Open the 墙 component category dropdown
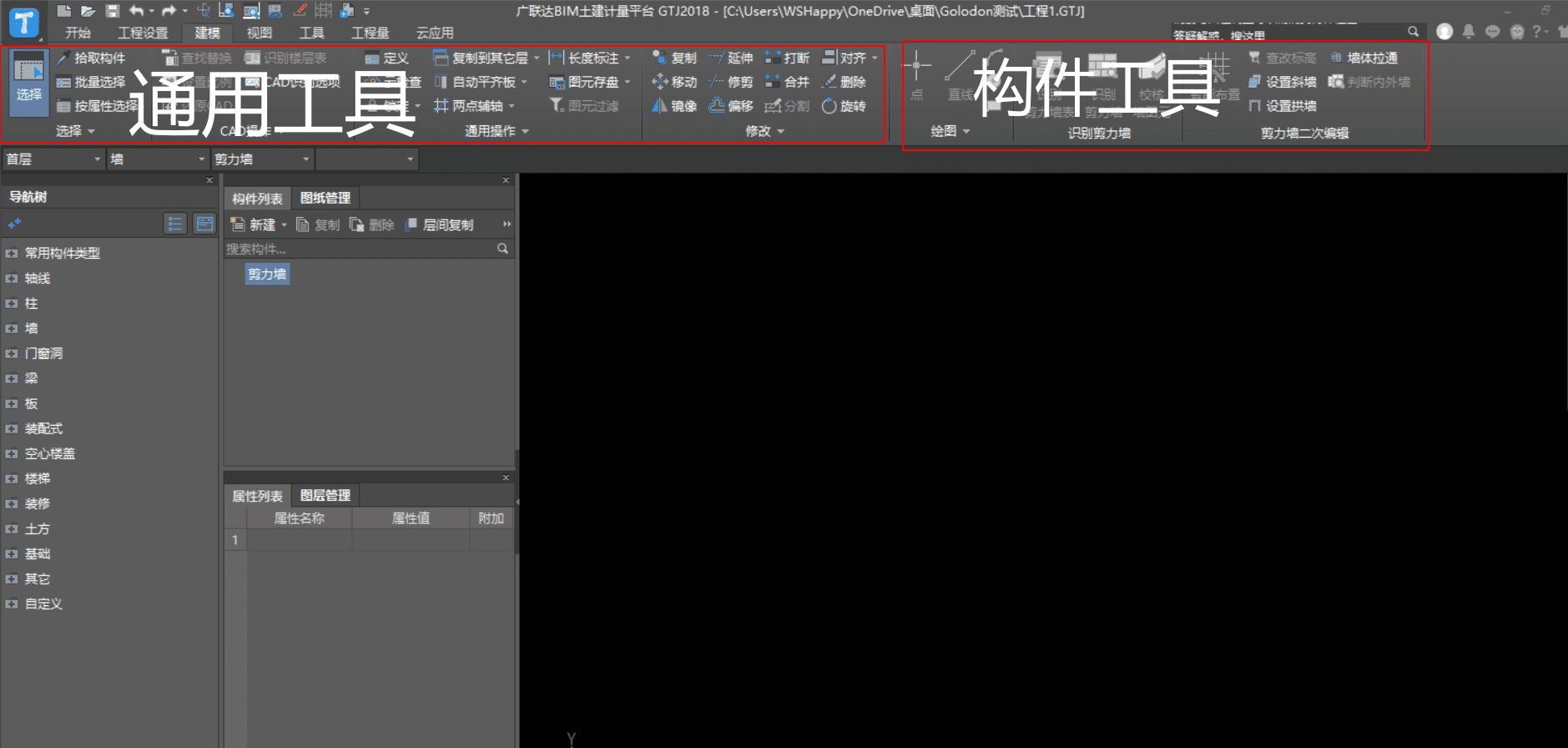Viewport: 1568px width, 748px height. 157,159
